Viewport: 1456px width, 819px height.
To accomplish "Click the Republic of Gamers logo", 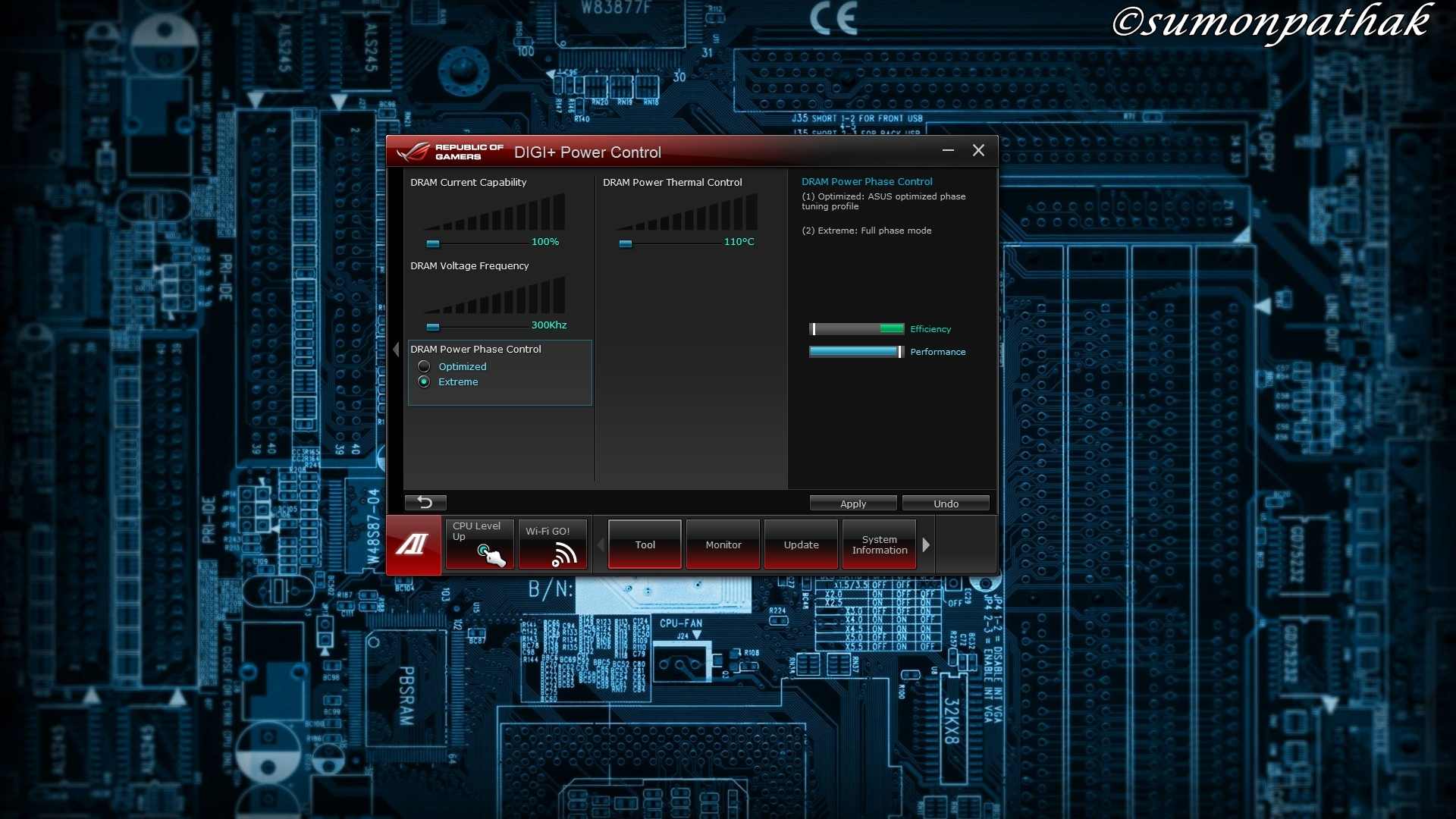I will pos(449,152).
